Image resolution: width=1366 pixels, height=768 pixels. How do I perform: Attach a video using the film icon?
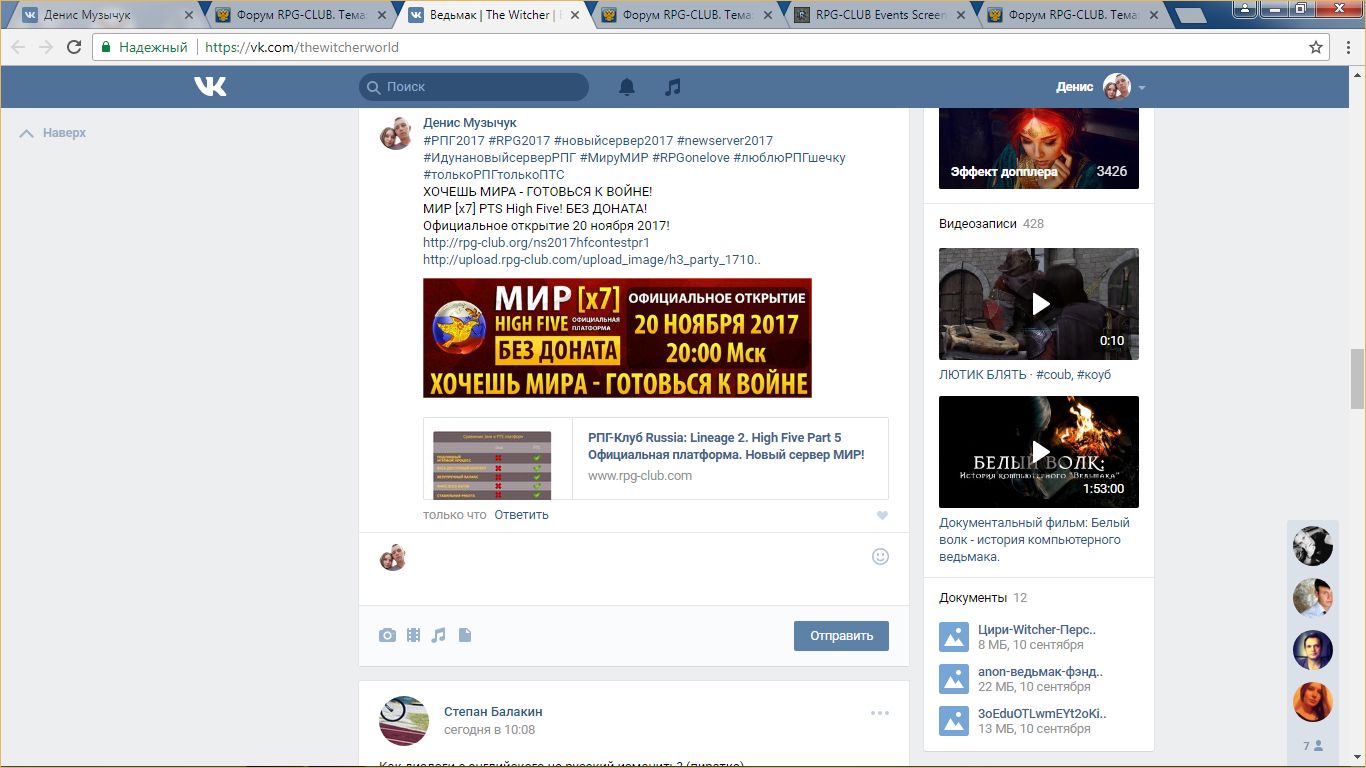tap(413, 635)
